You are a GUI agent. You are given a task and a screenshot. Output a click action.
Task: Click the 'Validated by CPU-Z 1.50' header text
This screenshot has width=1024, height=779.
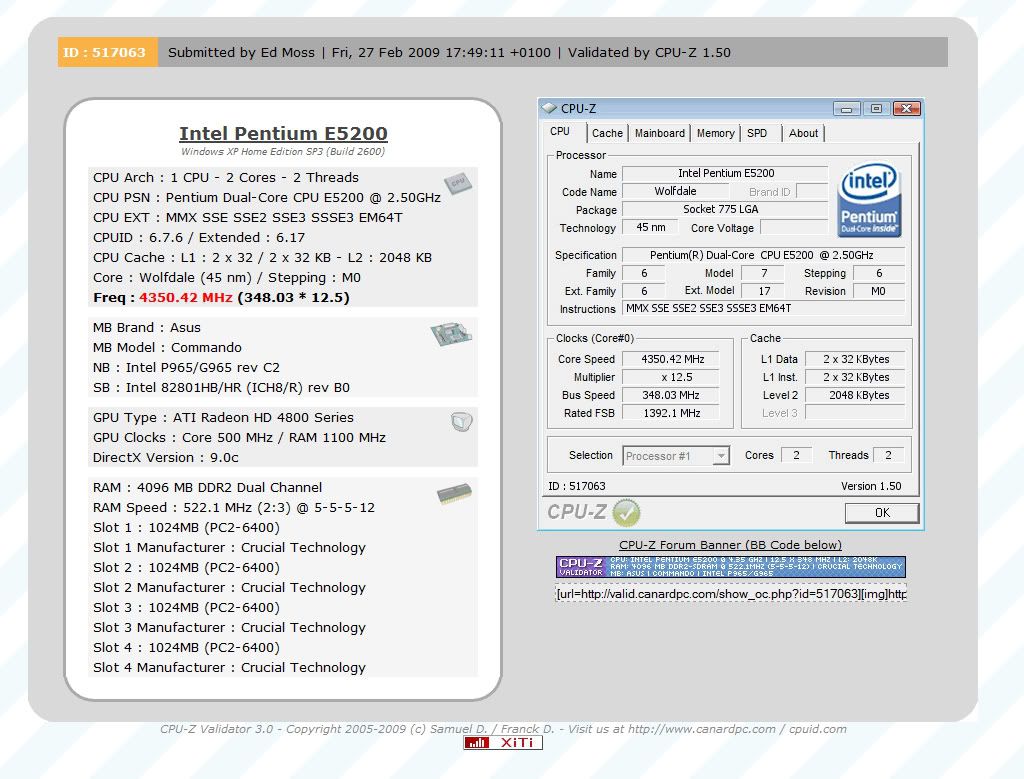click(x=649, y=52)
